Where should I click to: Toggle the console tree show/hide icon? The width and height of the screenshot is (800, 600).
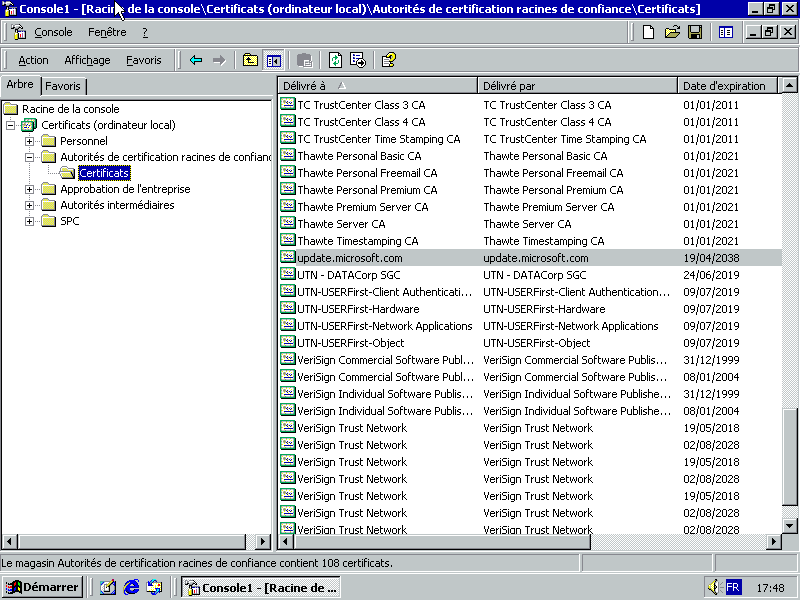pos(273,61)
